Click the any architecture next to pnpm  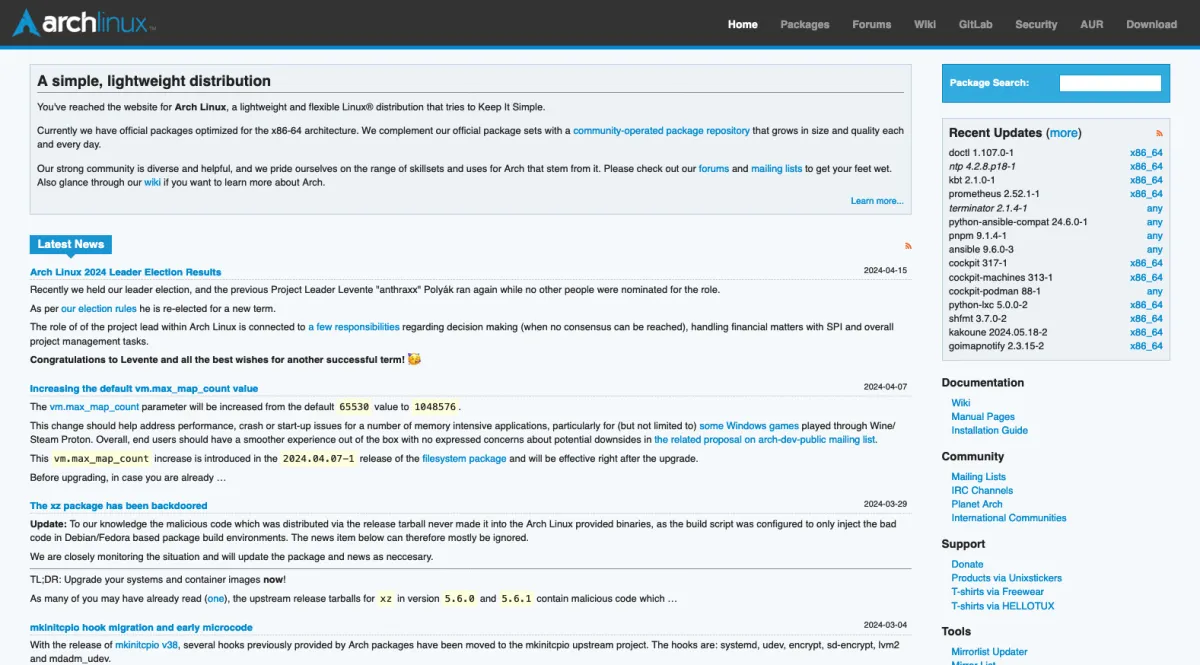point(1155,236)
